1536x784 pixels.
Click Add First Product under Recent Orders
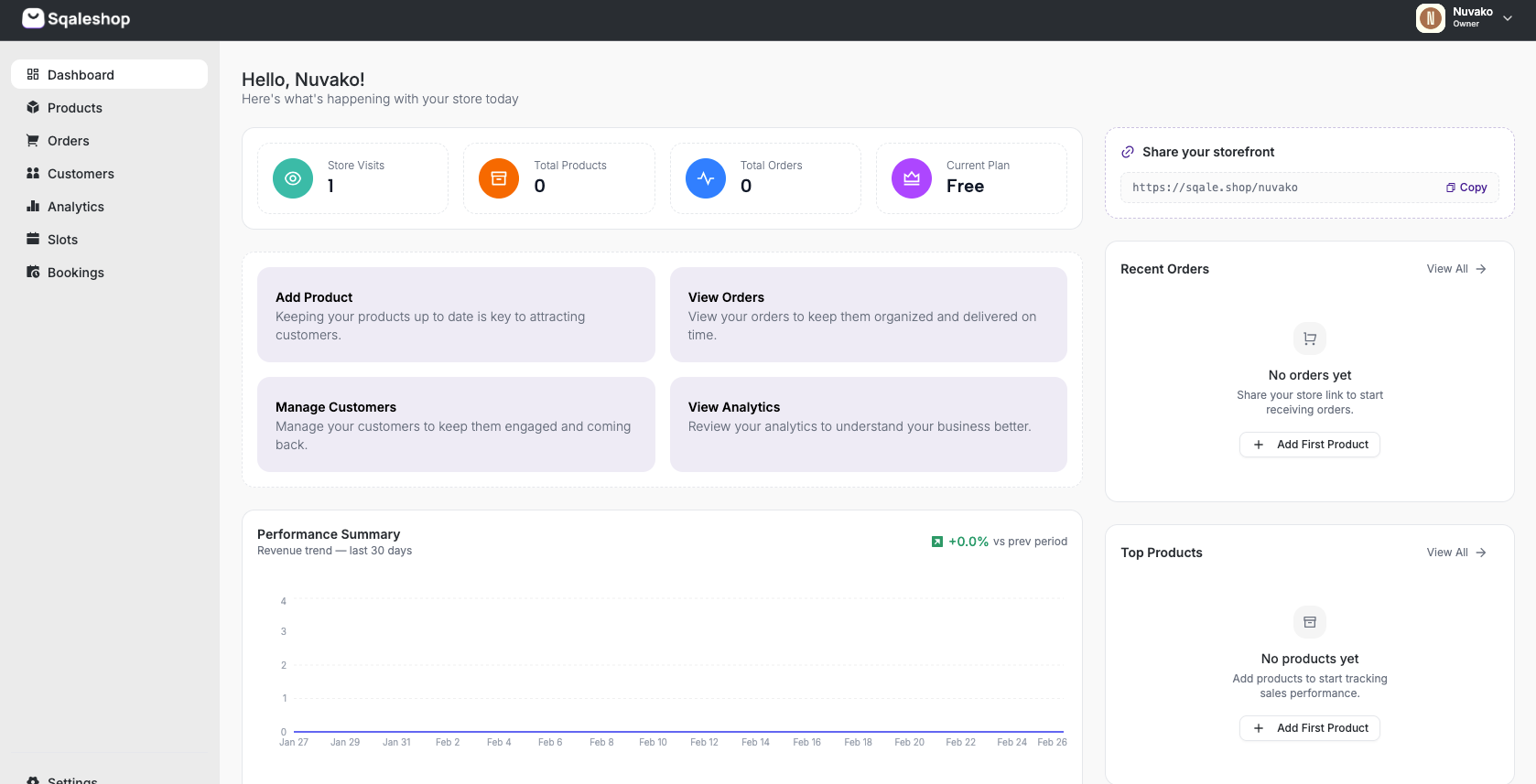point(1310,445)
